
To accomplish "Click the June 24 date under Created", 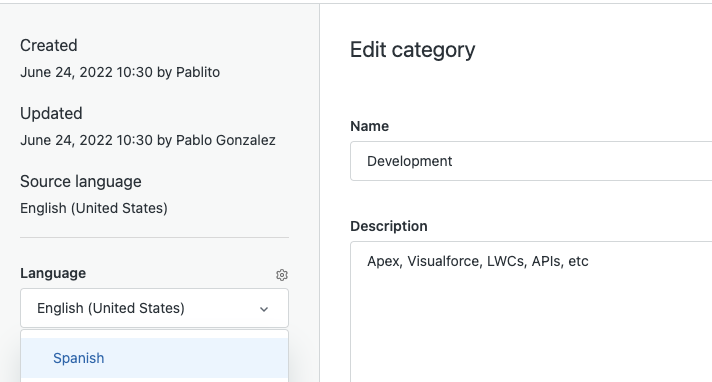I will (x=86, y=72).
